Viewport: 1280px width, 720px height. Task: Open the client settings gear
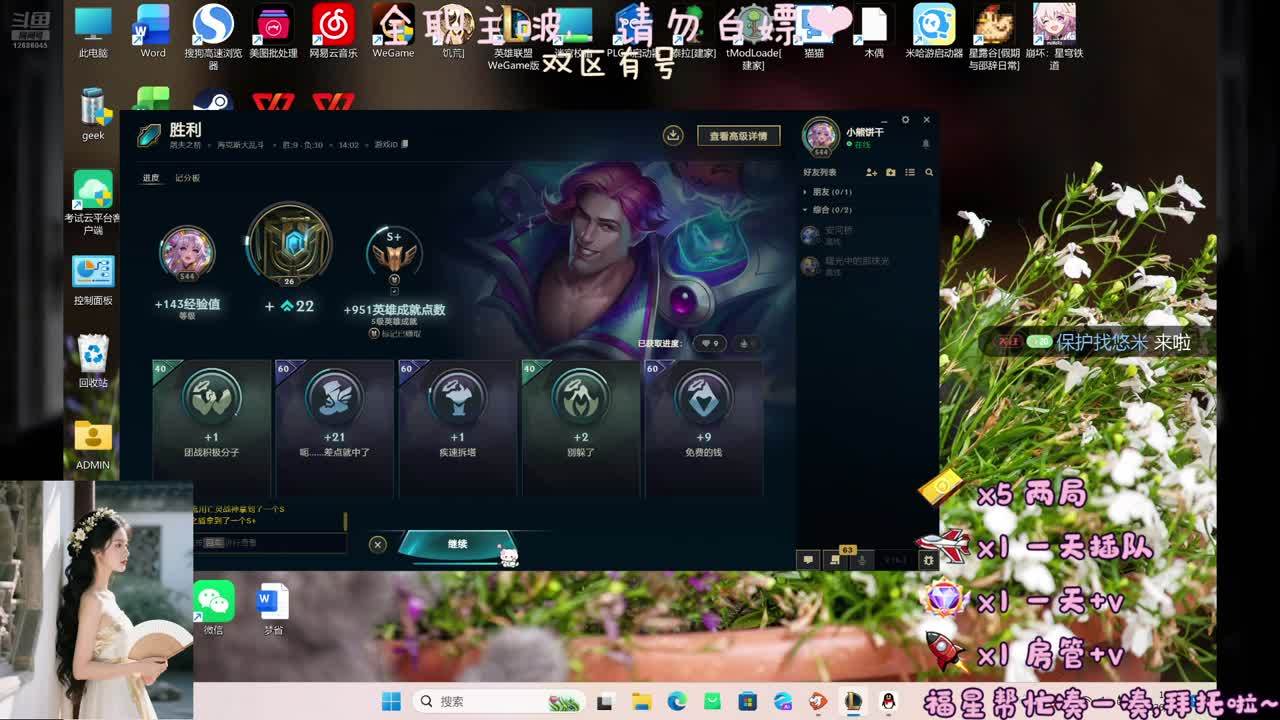coord(905,120)
